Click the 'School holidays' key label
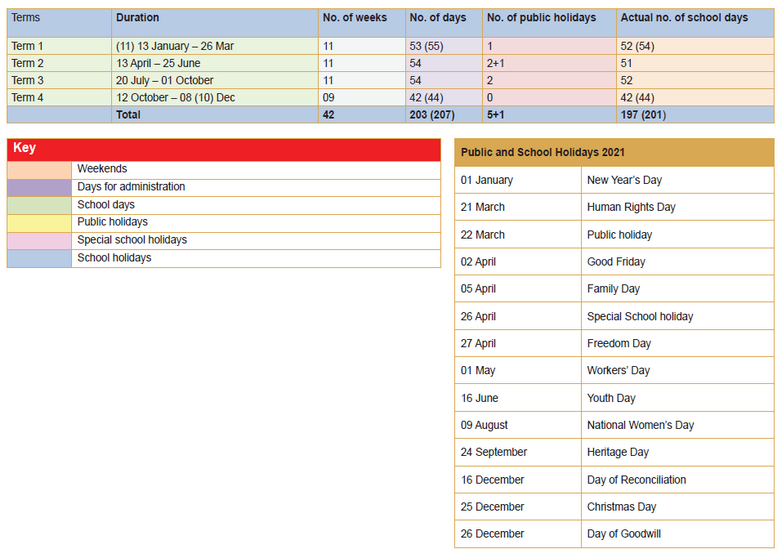 (x=114, y=258)
